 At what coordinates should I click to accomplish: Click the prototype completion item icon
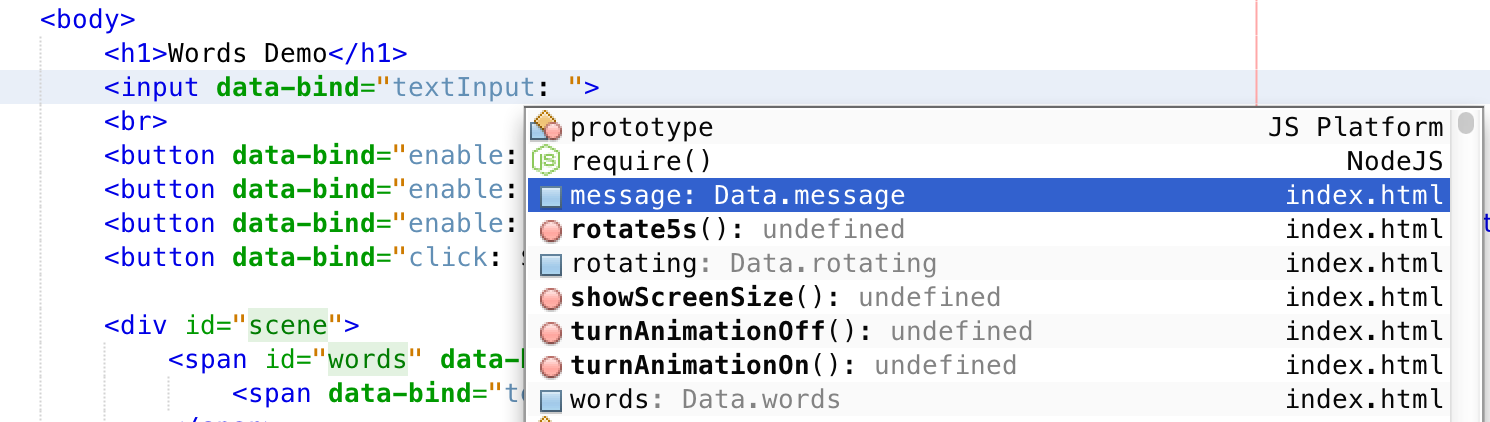546,127
